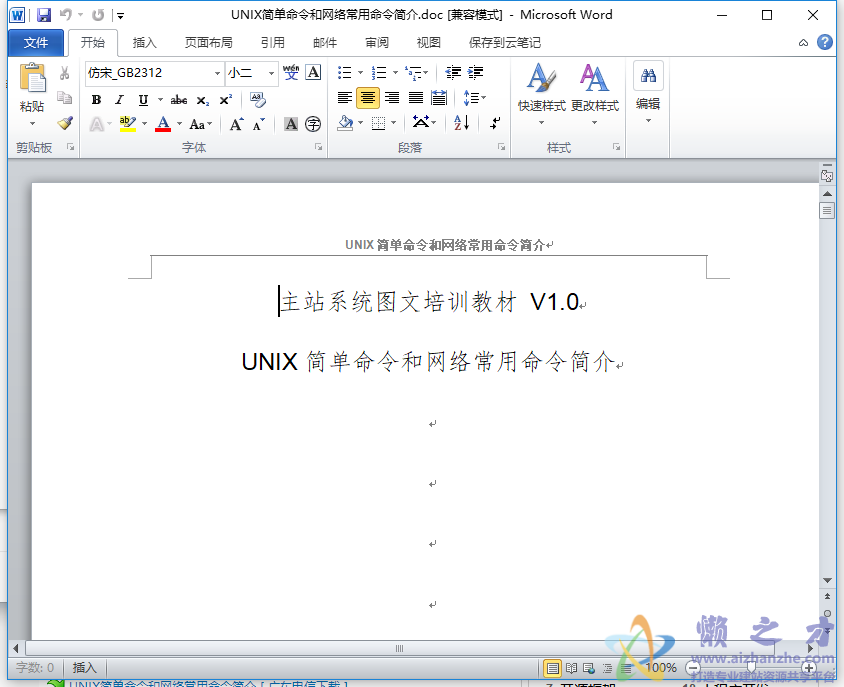Select the subscript icon
This screenshot has width=844, height=687.
pyautogui.click(x=202, y=100)
